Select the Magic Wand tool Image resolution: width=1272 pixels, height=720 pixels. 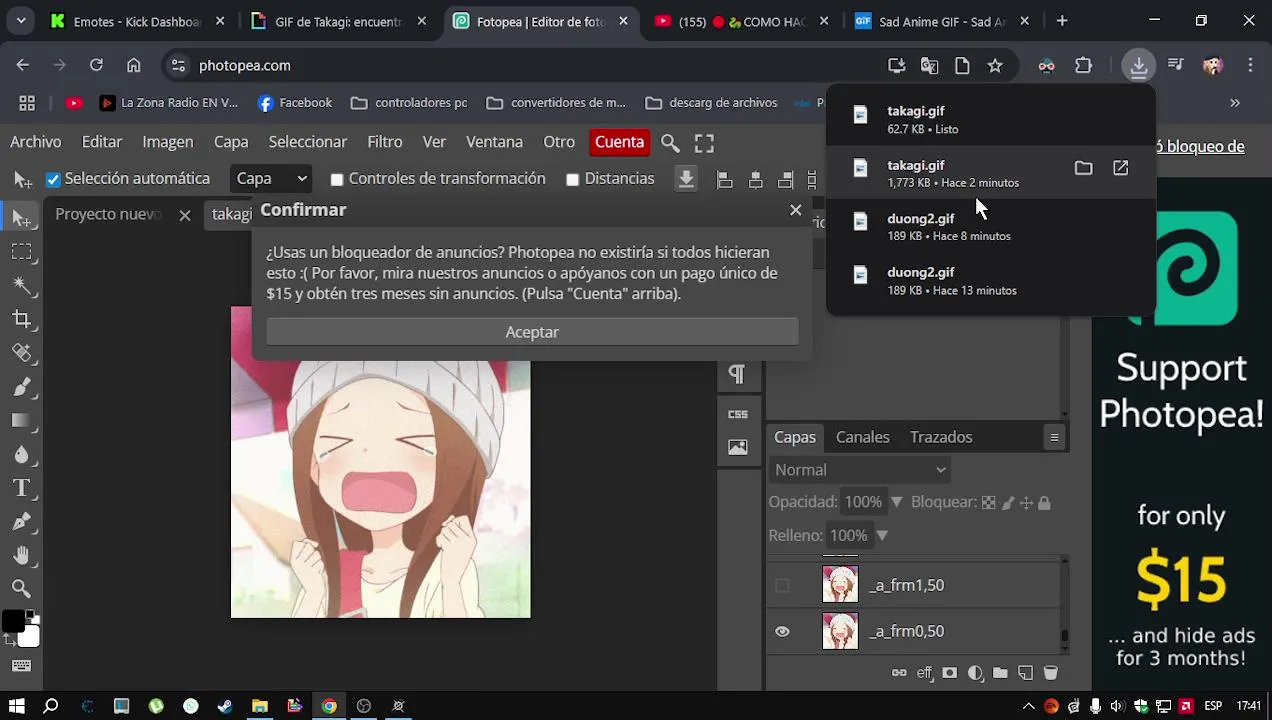[21, 285]
